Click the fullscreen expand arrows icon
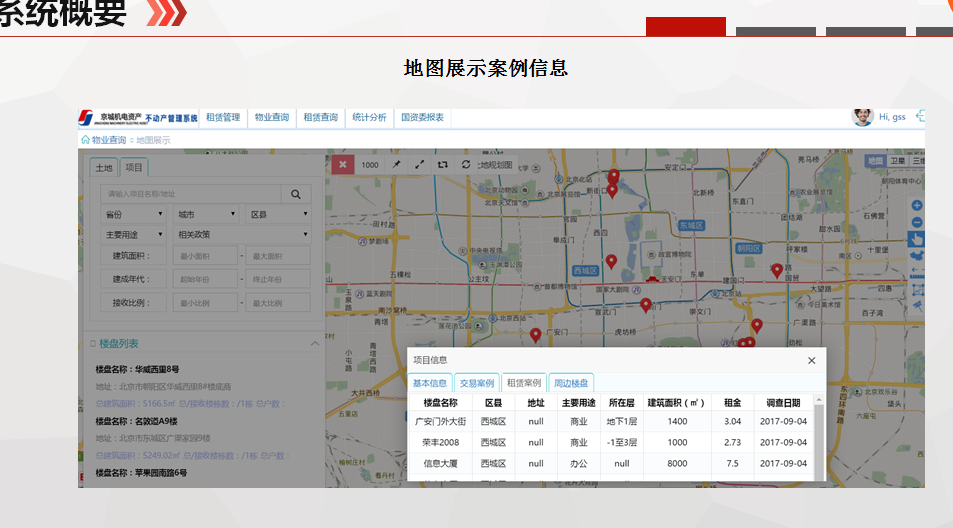This screenshot has height=528, width=953. (x=419, y=164)
